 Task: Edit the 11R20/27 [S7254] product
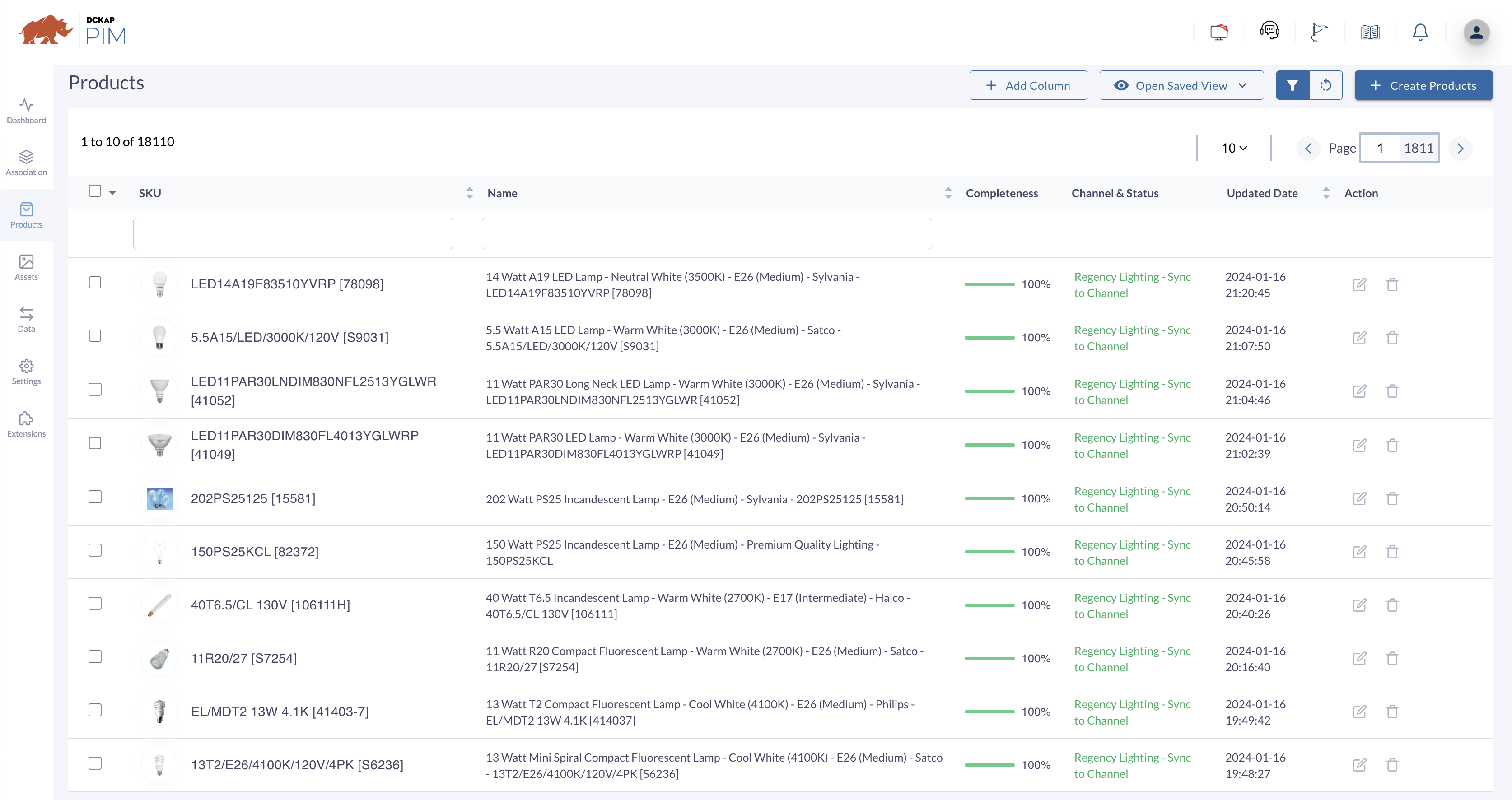1359,659
